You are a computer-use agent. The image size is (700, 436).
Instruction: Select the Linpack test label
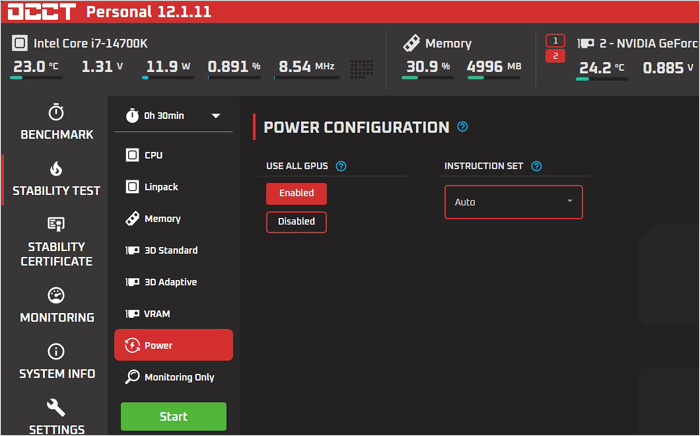[161, 187]
